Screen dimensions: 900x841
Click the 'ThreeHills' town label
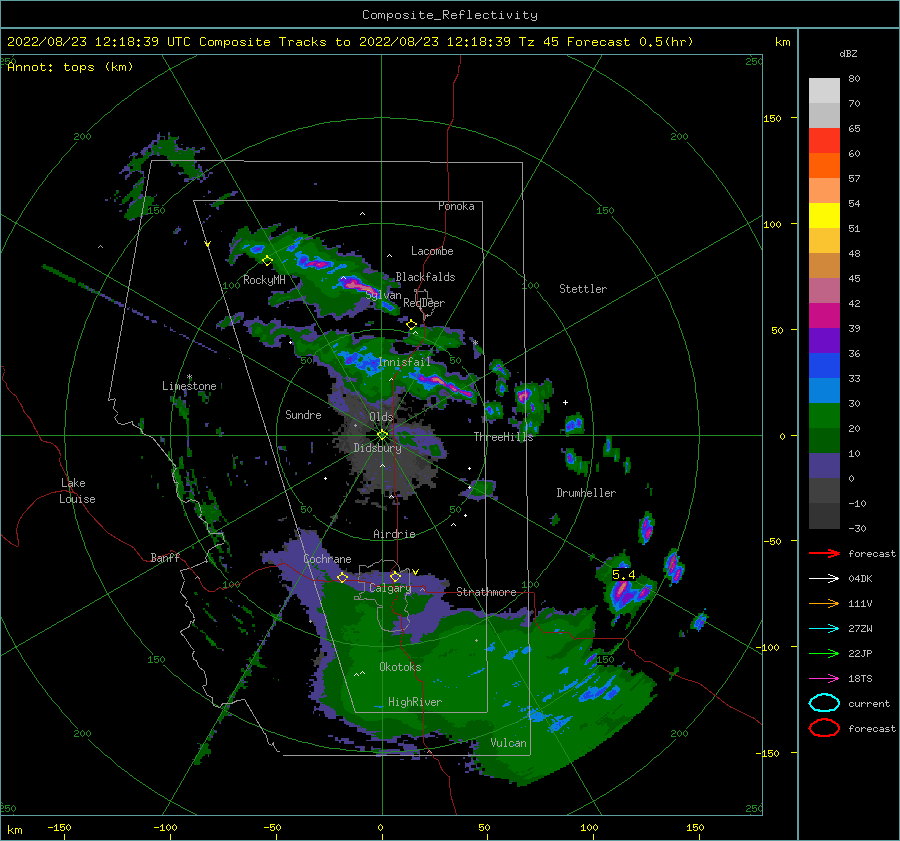coord(503,437)
